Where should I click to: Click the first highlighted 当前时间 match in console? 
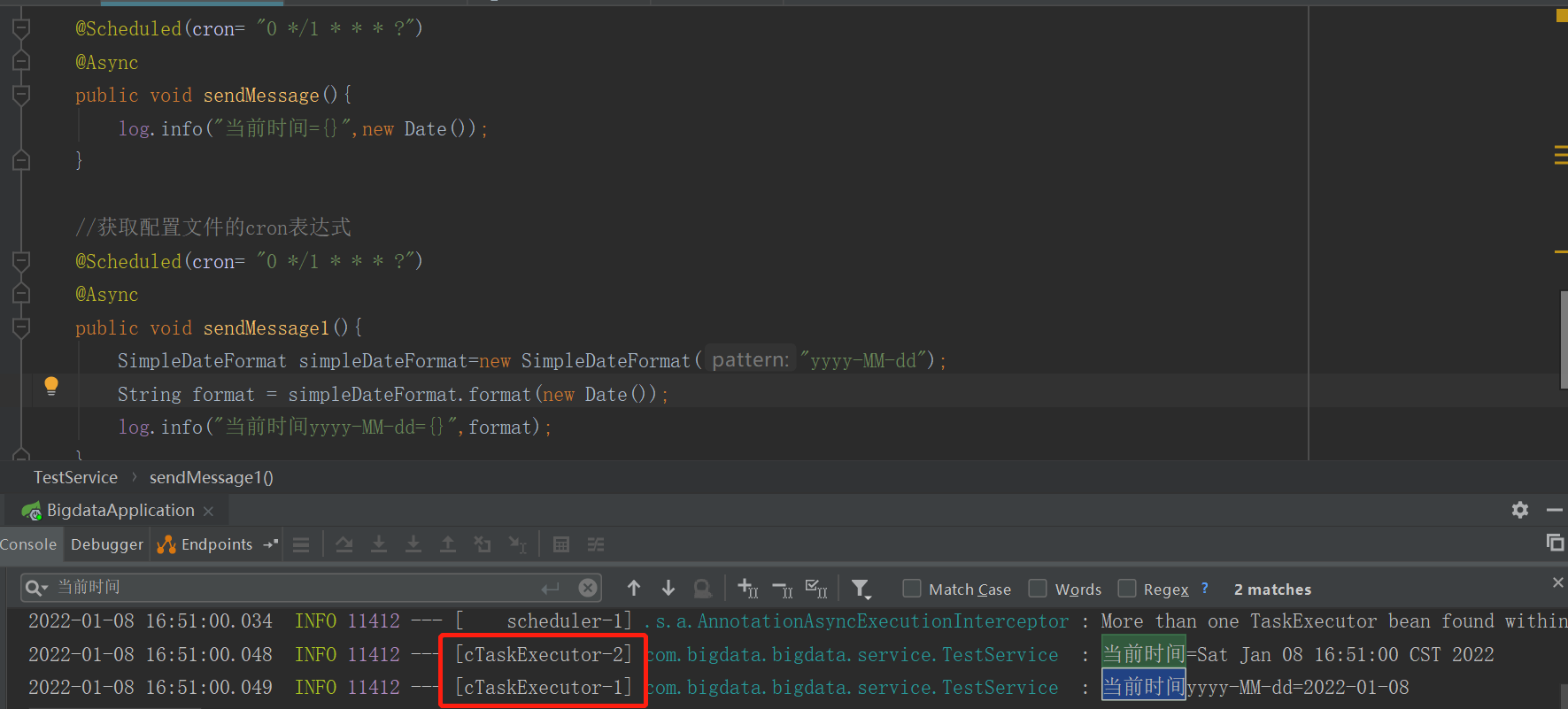(x=1143, y=654)
